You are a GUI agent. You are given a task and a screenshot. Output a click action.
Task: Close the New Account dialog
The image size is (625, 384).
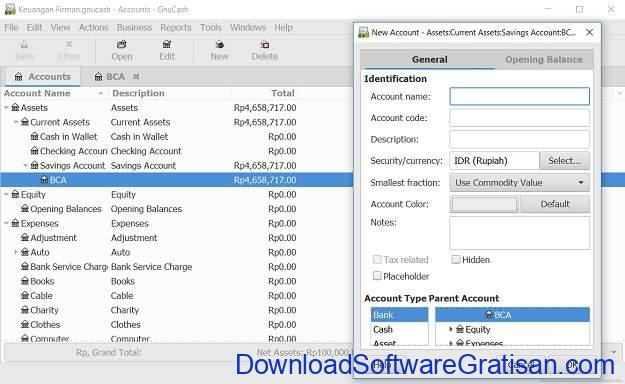(x=590, y=32)
